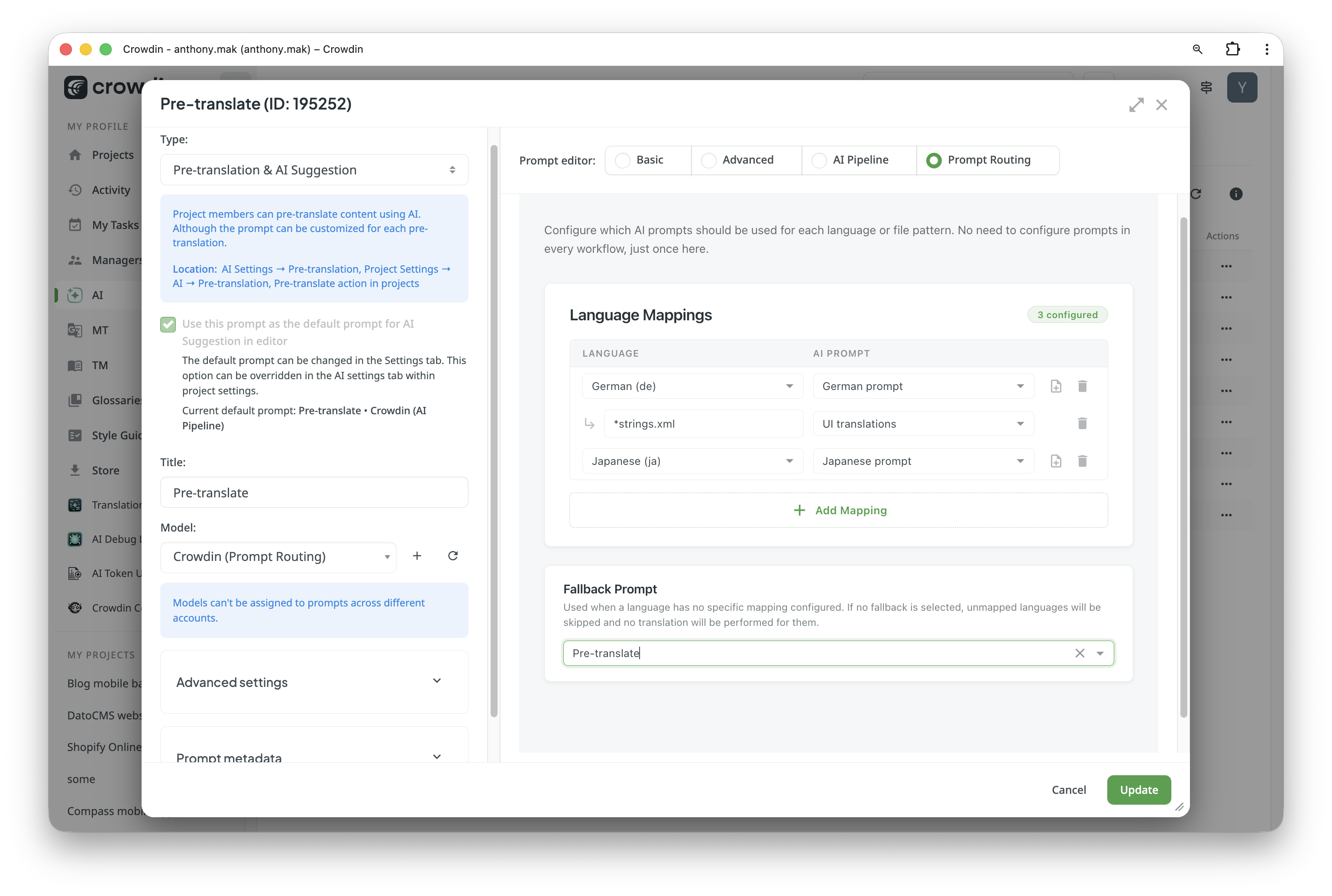
Task: Add file pattern for Japanese (ja) mapping
Action: [x=1055, y=461]
